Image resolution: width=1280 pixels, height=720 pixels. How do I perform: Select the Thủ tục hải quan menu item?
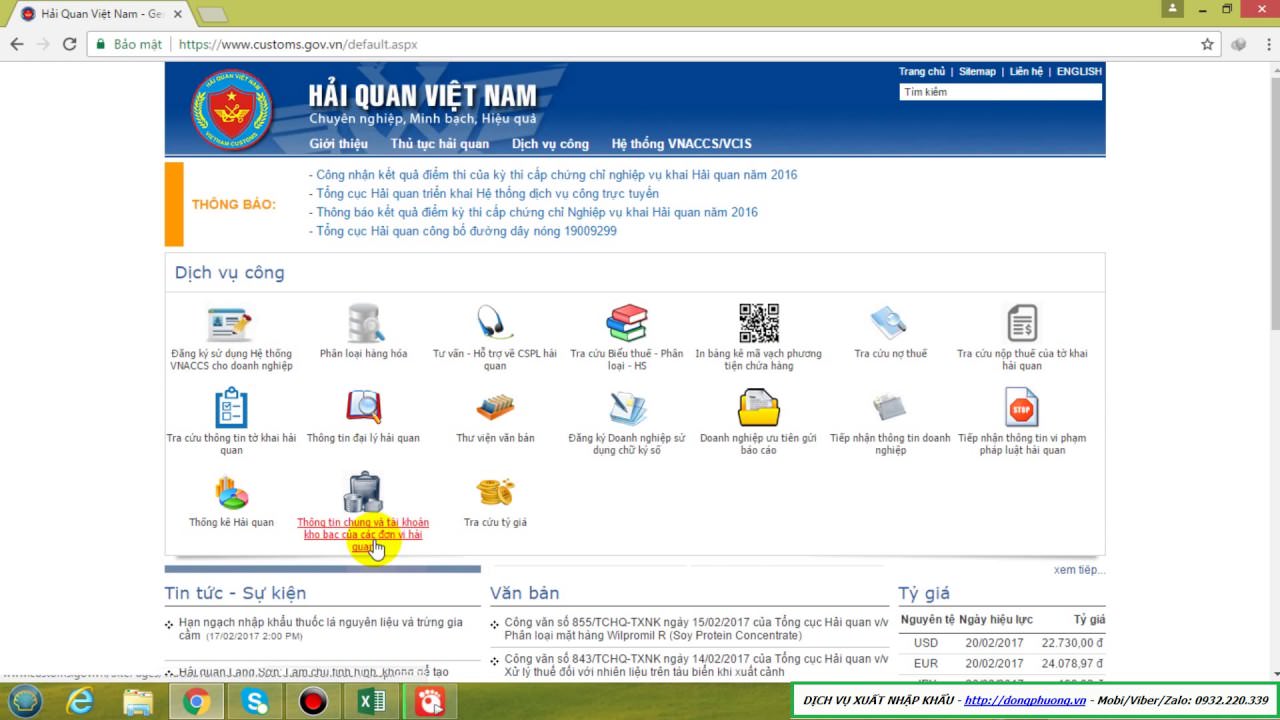pyautogui.click(x=440, y=143)
